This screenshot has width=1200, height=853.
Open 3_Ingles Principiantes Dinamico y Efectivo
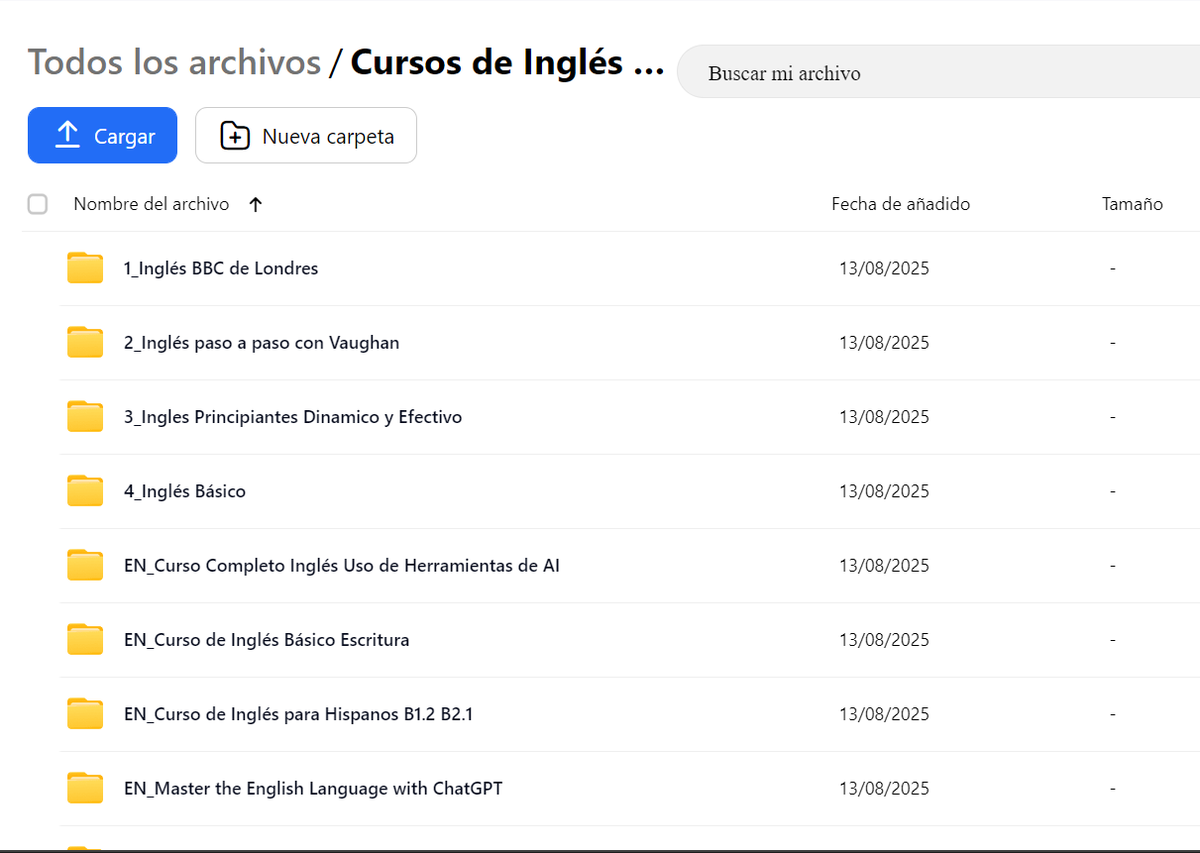point(293,417)
